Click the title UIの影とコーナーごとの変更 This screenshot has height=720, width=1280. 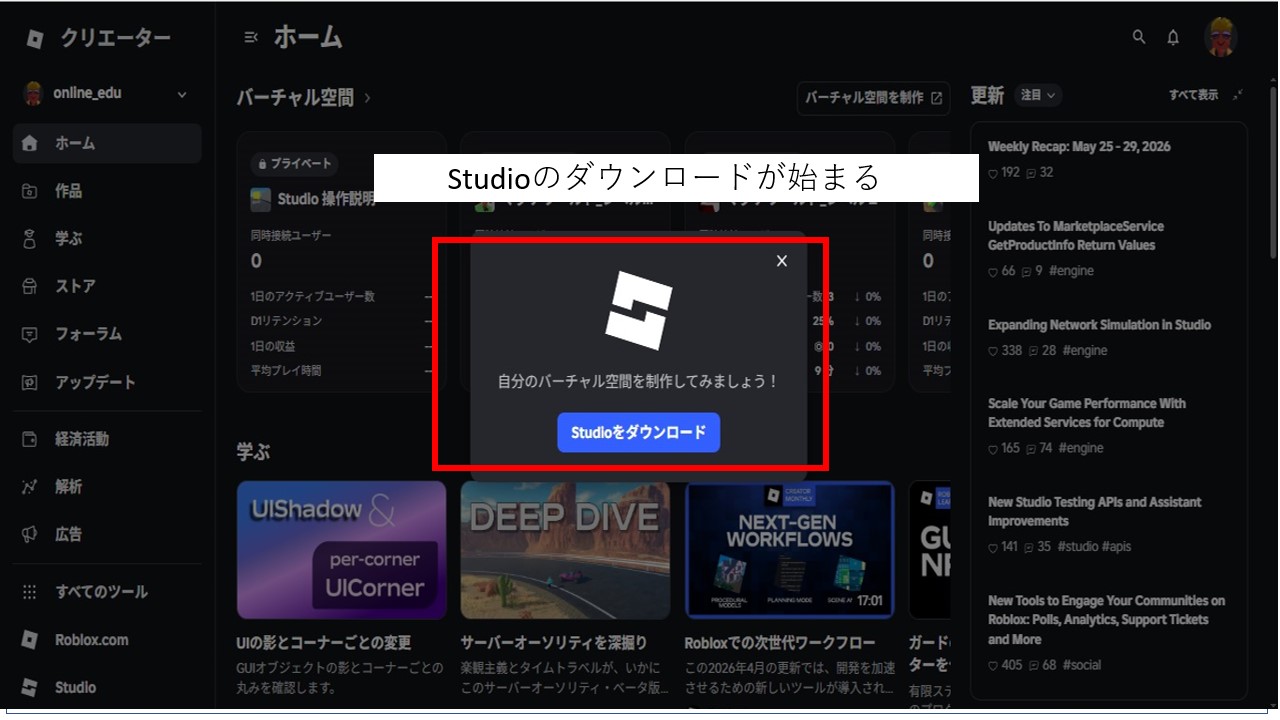coord(324,643)
